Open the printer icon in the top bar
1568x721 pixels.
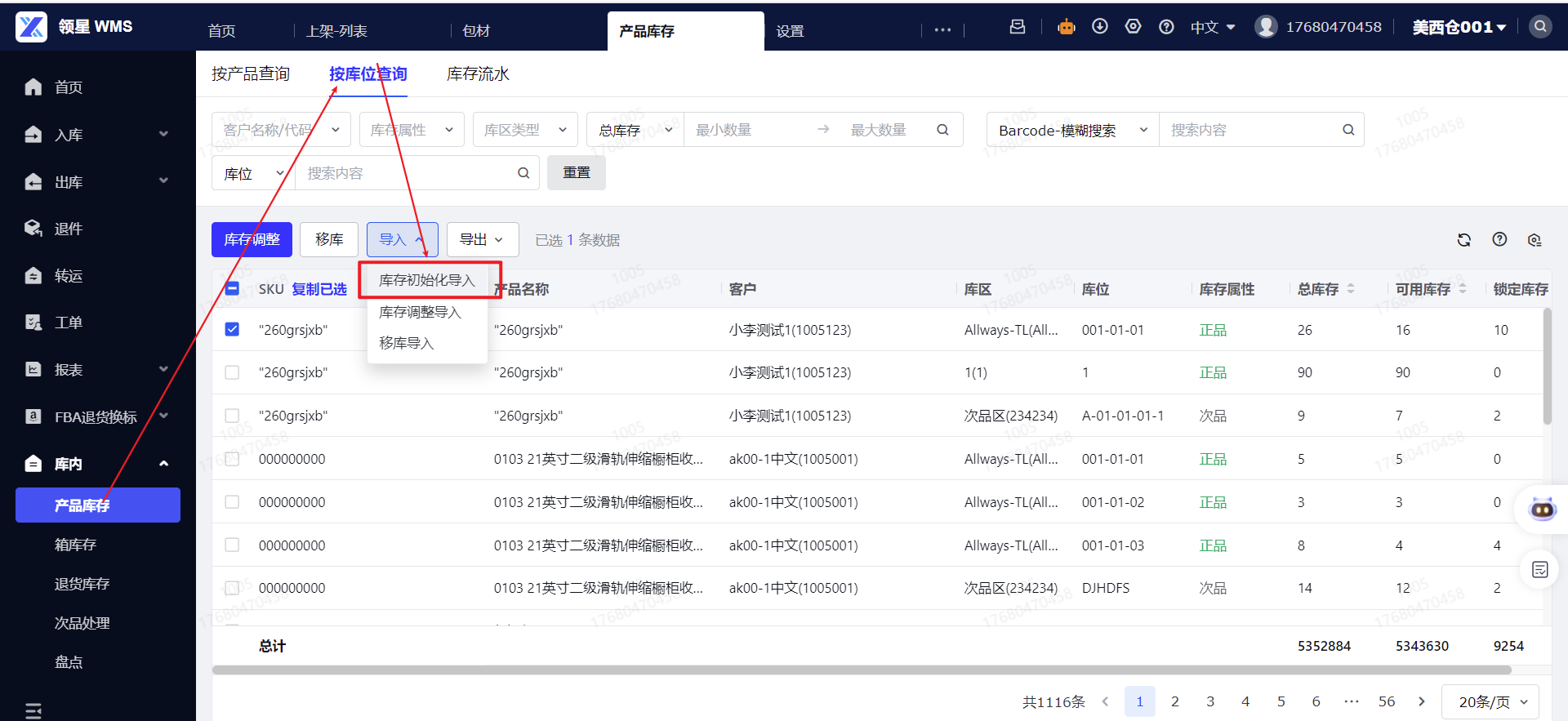tap(1018, 27)
